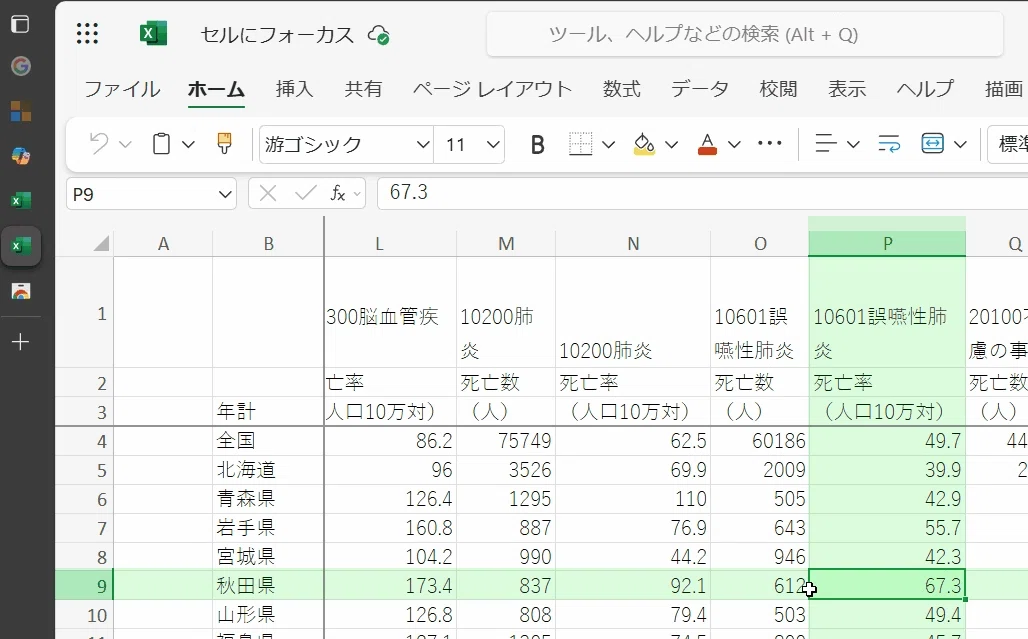Click the workbook title セルにフォーカス
The width and height of the screenshot is (1028, 639).
(277, 35)
